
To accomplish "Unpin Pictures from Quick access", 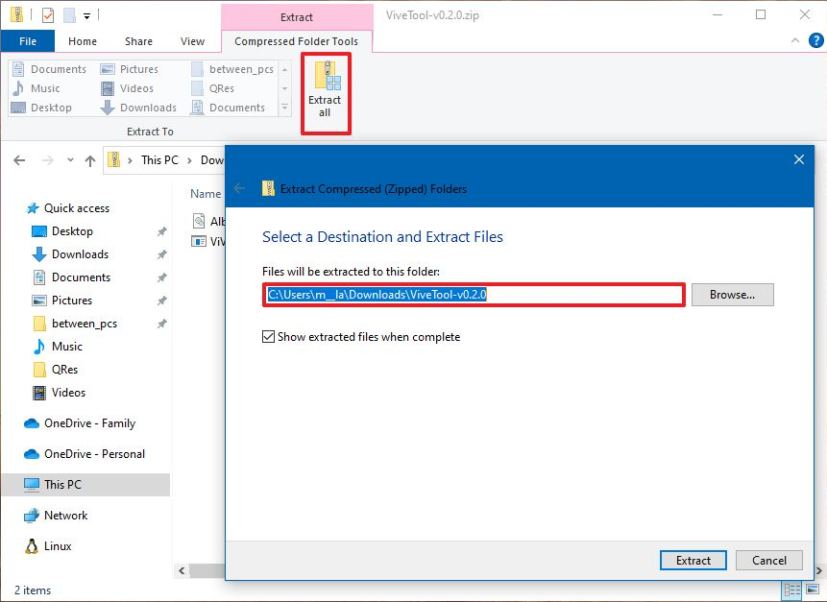I will [x=162, y=300].
